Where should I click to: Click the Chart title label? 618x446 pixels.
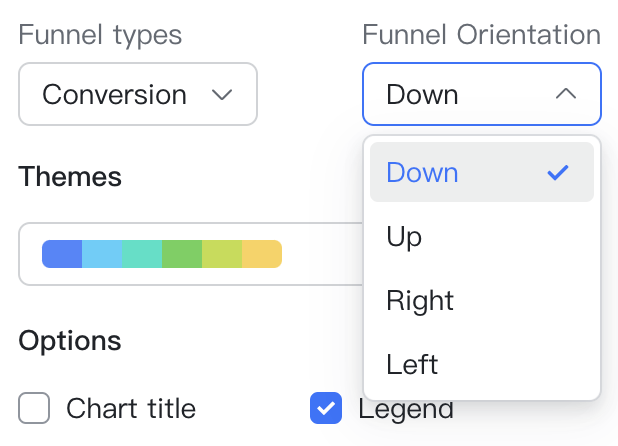(x=131, y=408)
